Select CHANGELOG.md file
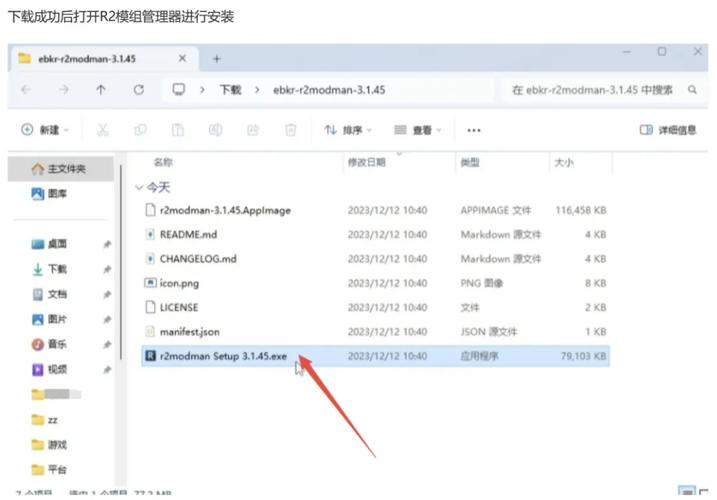The height and width of the screenshot is (500, 717). click(375, 259)
